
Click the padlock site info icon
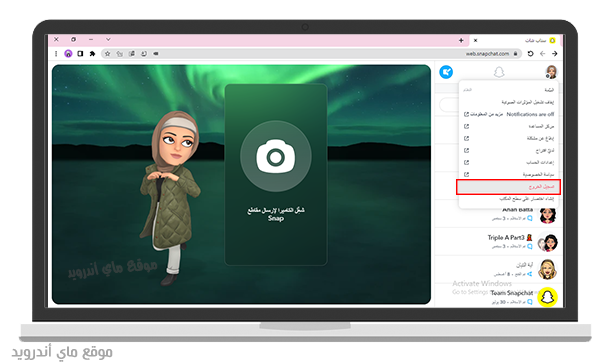tap(515, 54)
